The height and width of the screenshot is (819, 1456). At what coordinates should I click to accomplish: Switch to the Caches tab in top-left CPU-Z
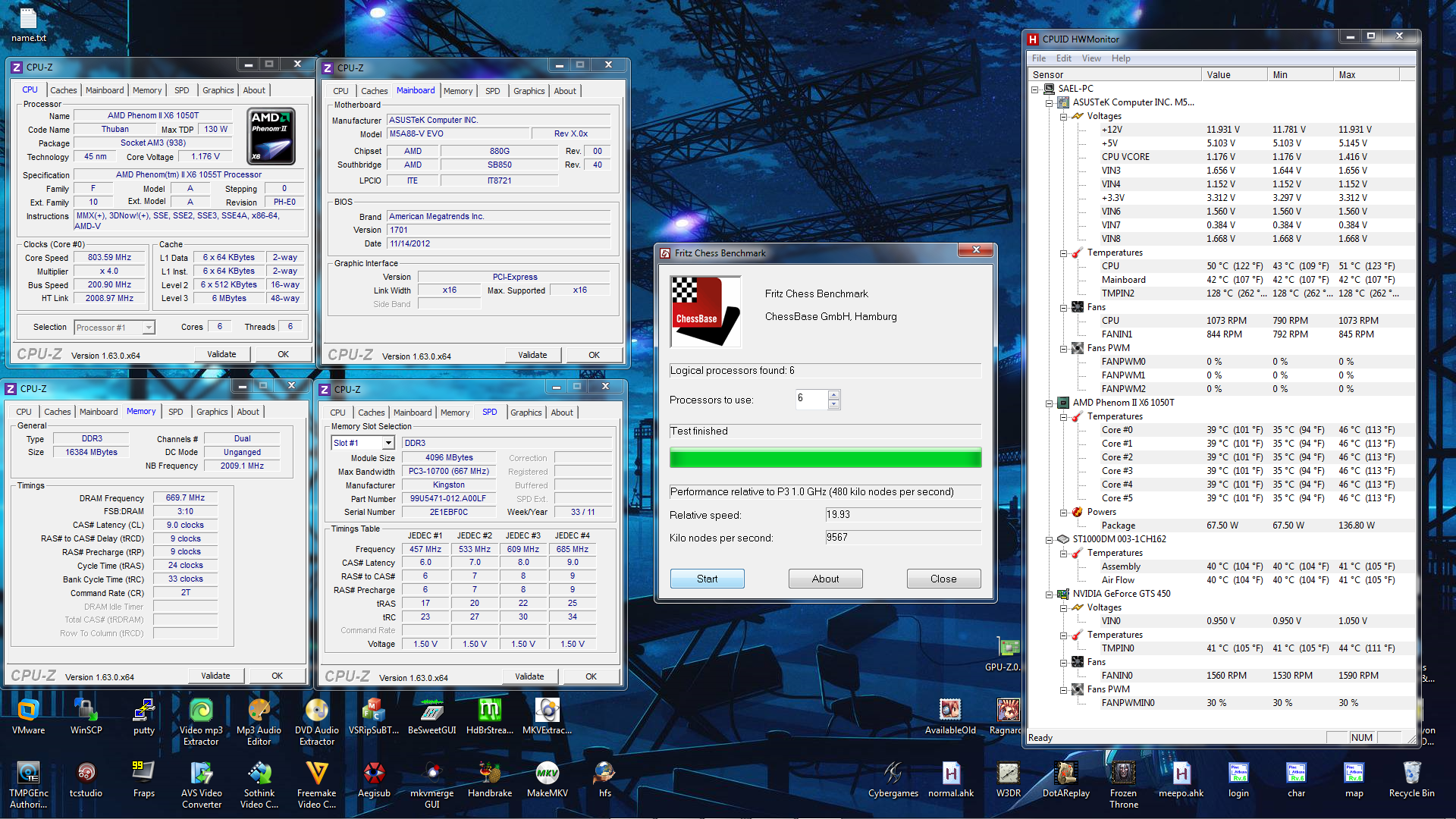coord(63,90)
